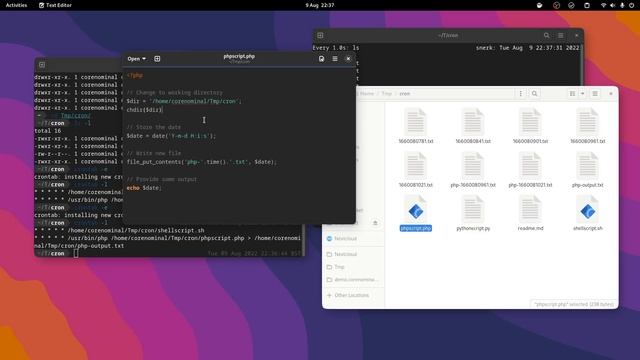Open demo.corenominal bookmark in sidebar
The width and height of the screenshot is (640, 360).
pos(354,280)
